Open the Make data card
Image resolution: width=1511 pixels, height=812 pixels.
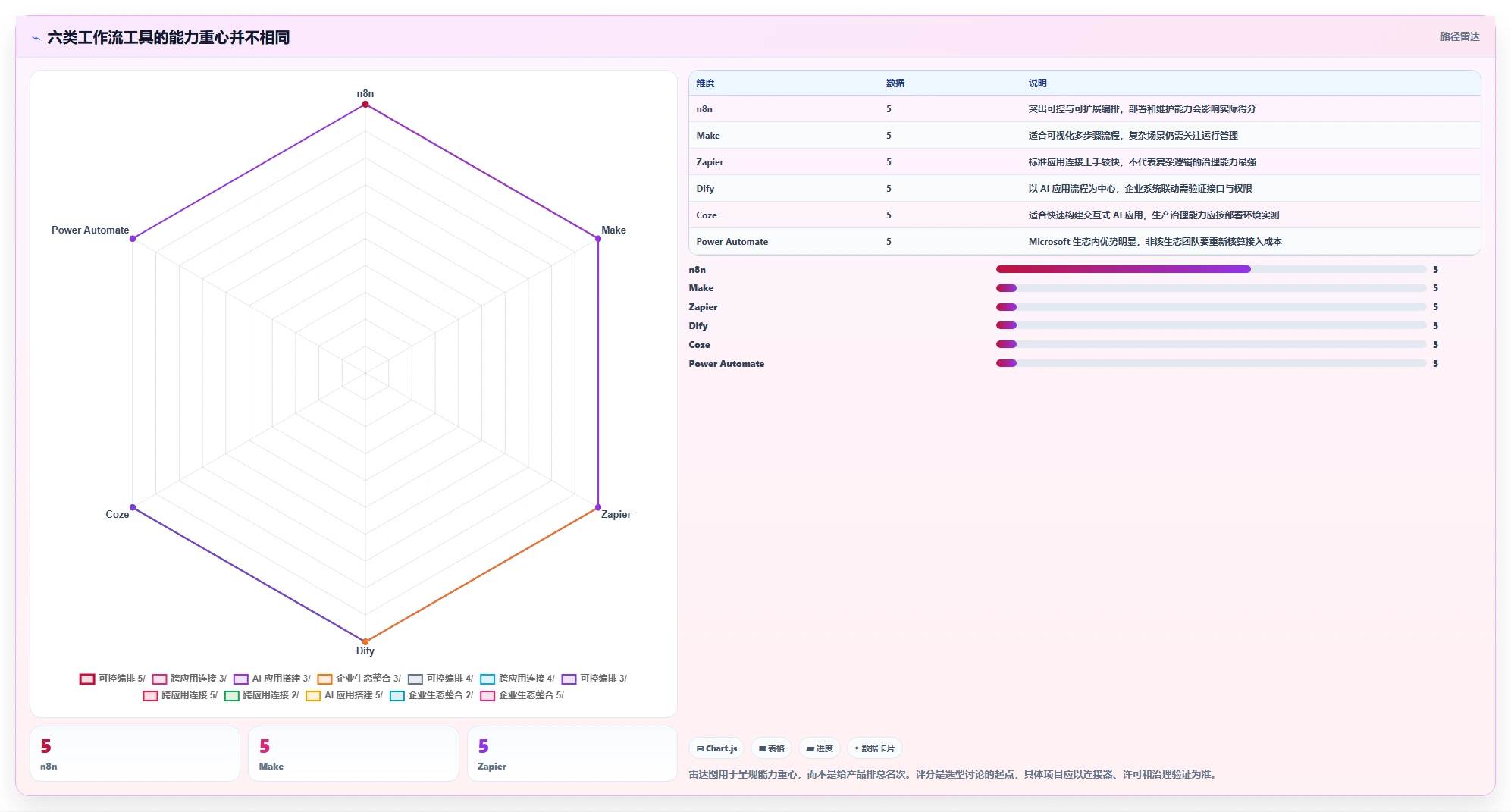click(353, 754)
